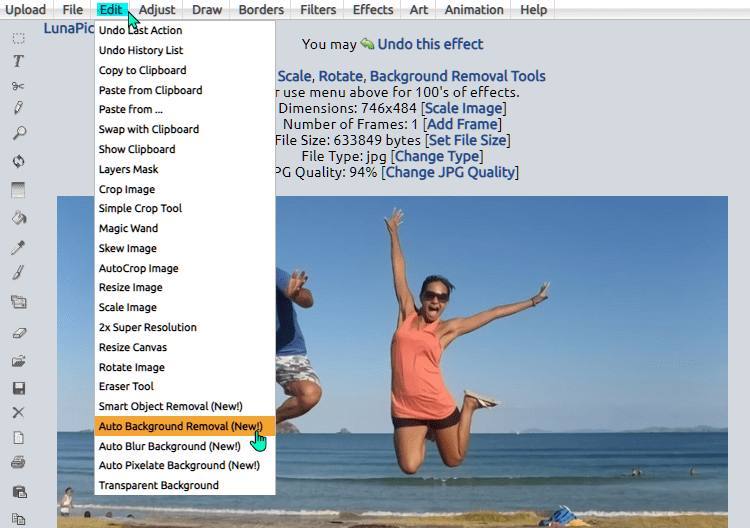The image size is (750, 528).
Task: Open the Filters menu
Action: [318, 10]
